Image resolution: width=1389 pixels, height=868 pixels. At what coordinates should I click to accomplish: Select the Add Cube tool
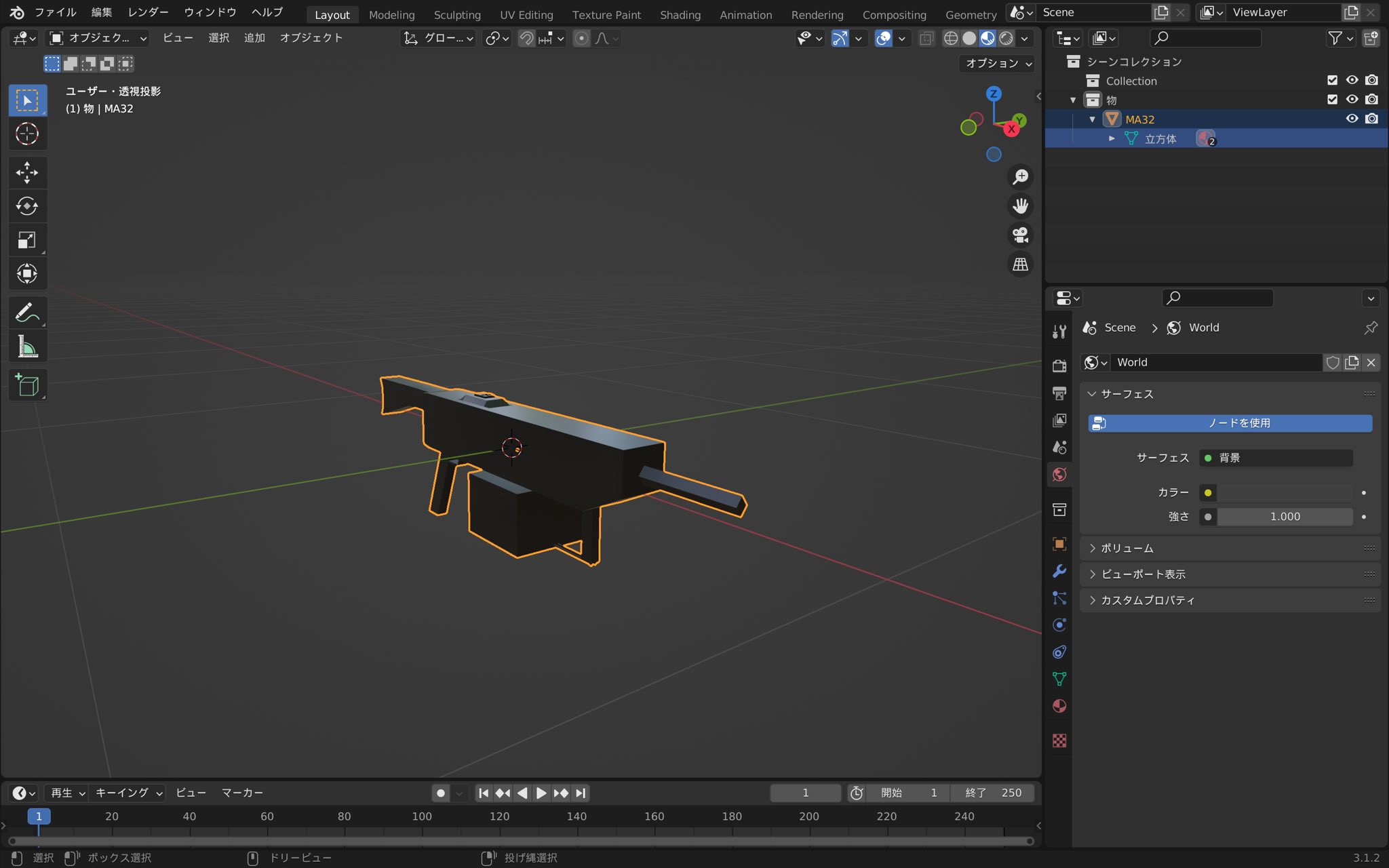[x=27, y=385]
